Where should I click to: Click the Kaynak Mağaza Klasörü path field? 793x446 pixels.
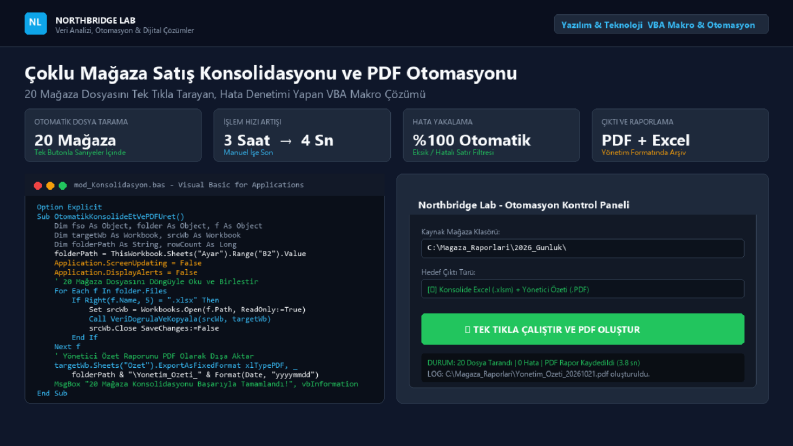(x=583, y=248)
